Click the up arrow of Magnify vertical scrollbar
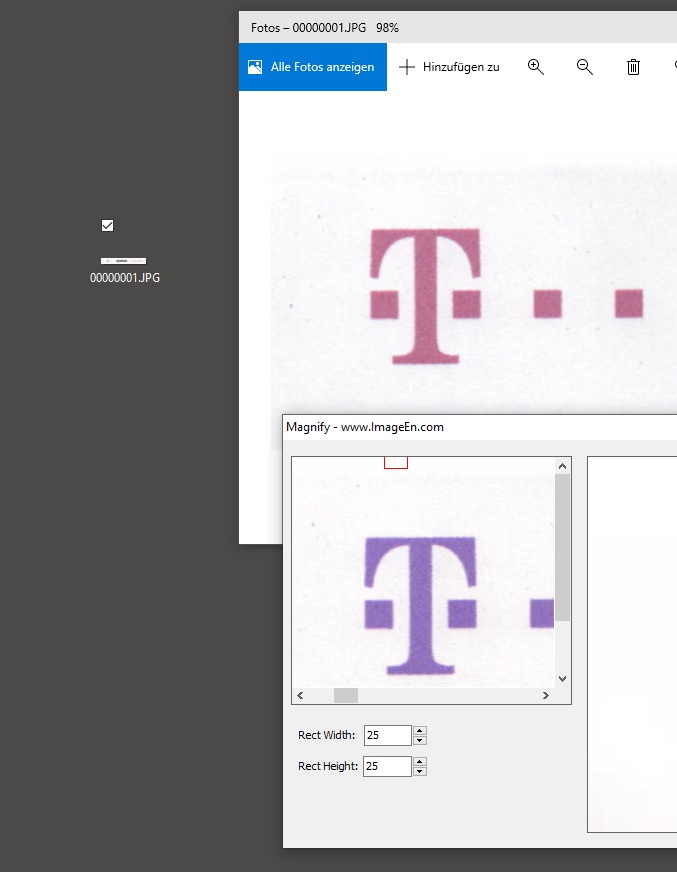The width and height of the screenshot is (677, 872). coord(562,466)
